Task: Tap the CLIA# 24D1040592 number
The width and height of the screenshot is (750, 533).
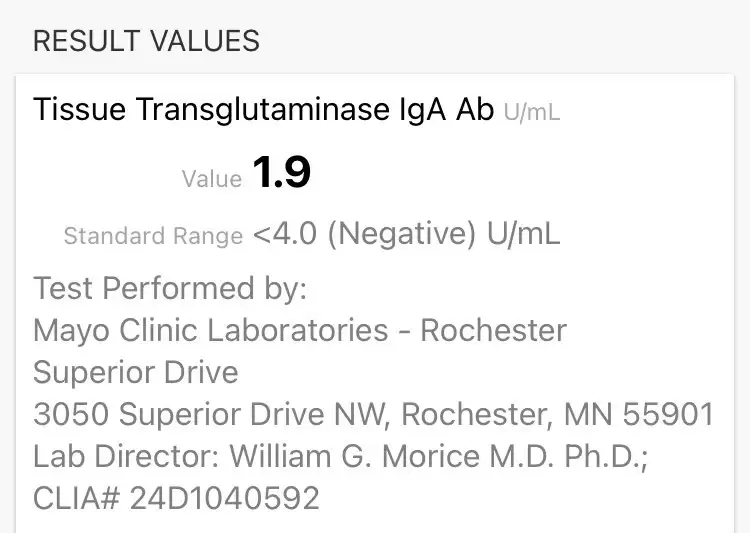Action: pos(176,498)
